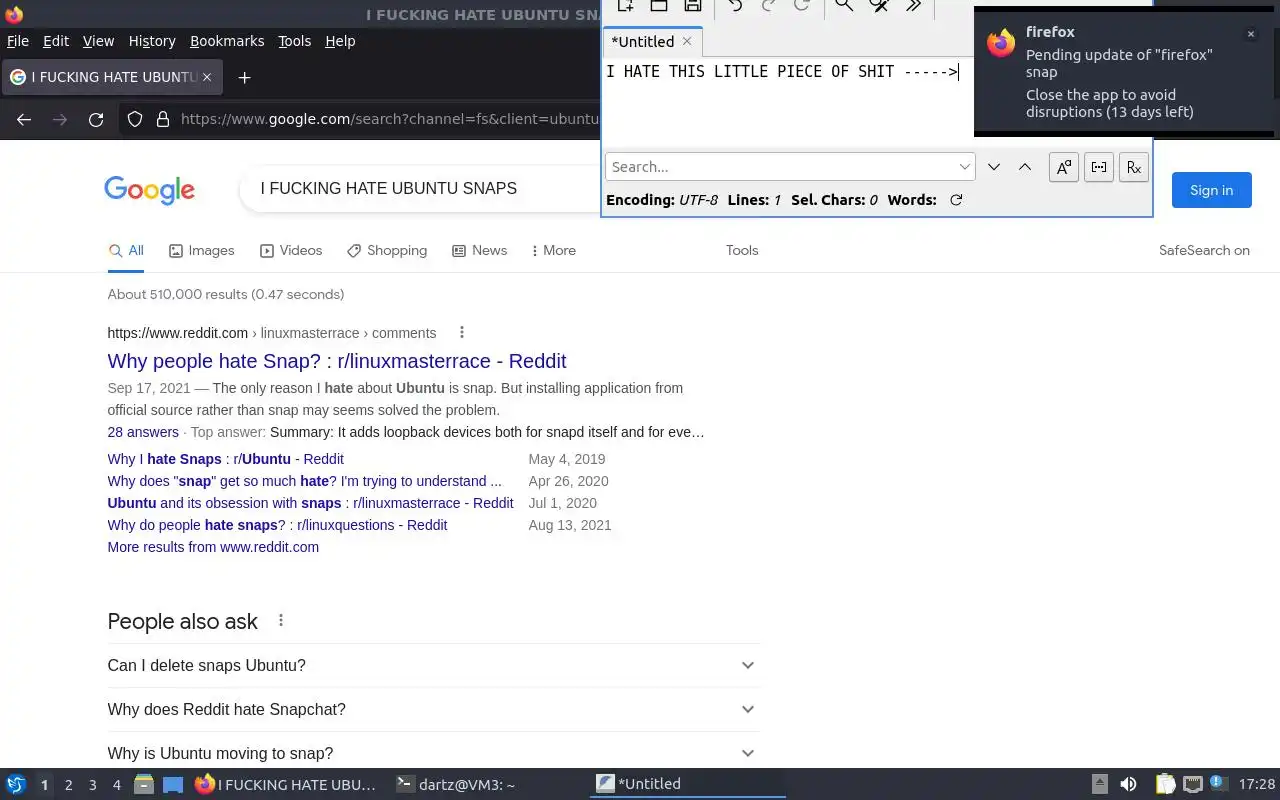Expand the editor toolbar overflow chevrons
Image resolution: width=1280 pixels, height=800 pixels.
coord(913,6)
